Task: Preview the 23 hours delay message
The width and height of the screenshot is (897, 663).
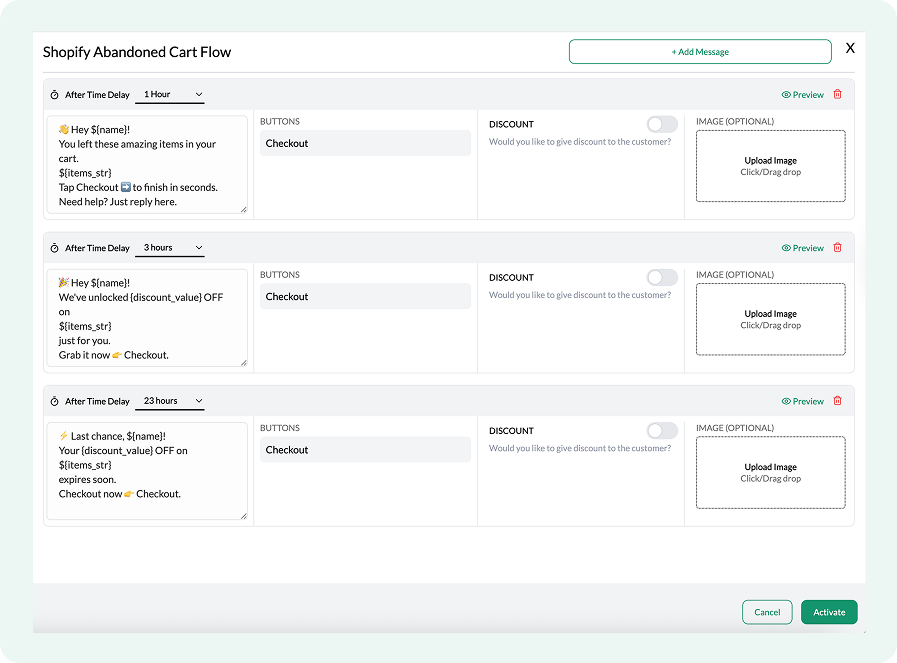Action: click(803, 402)
